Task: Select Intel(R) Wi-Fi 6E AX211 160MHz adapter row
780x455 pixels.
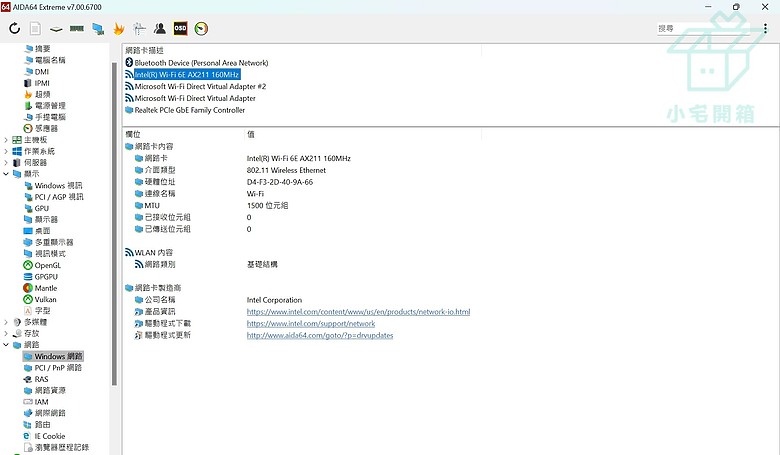Action: 183,75
